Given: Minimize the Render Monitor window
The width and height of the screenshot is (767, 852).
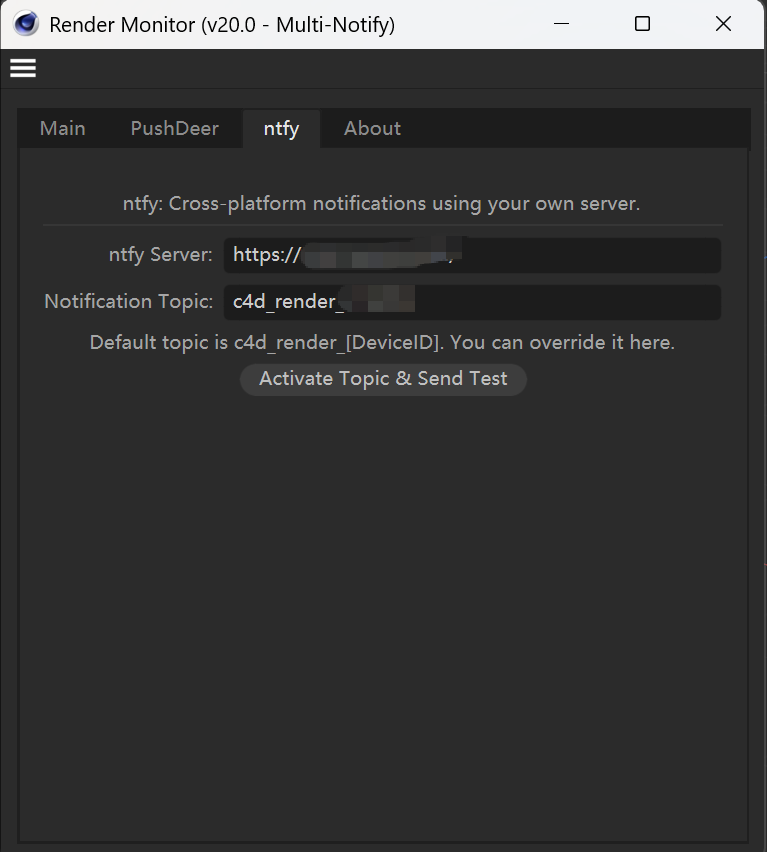Looking at the screenshot, I should 561,24.
